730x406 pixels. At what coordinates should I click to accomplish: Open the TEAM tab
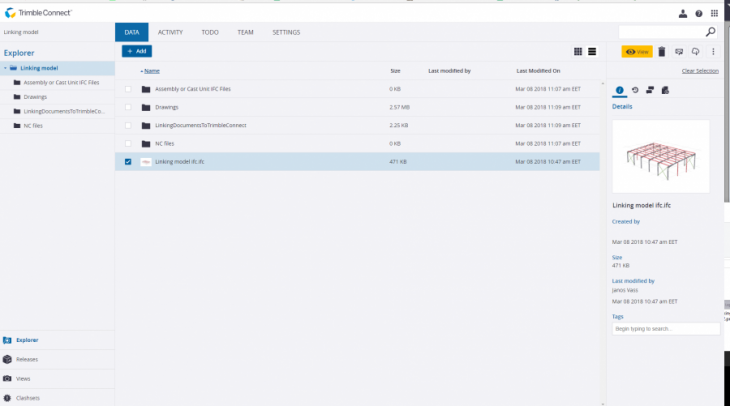245,32
